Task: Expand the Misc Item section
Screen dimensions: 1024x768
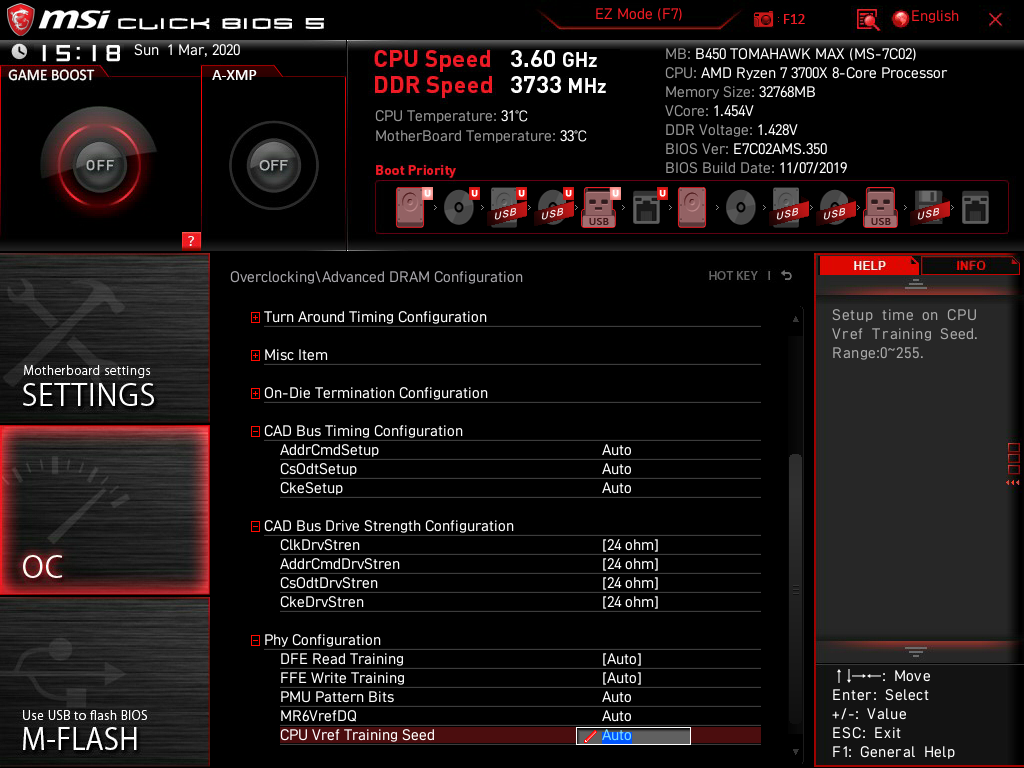Action: 255,355
